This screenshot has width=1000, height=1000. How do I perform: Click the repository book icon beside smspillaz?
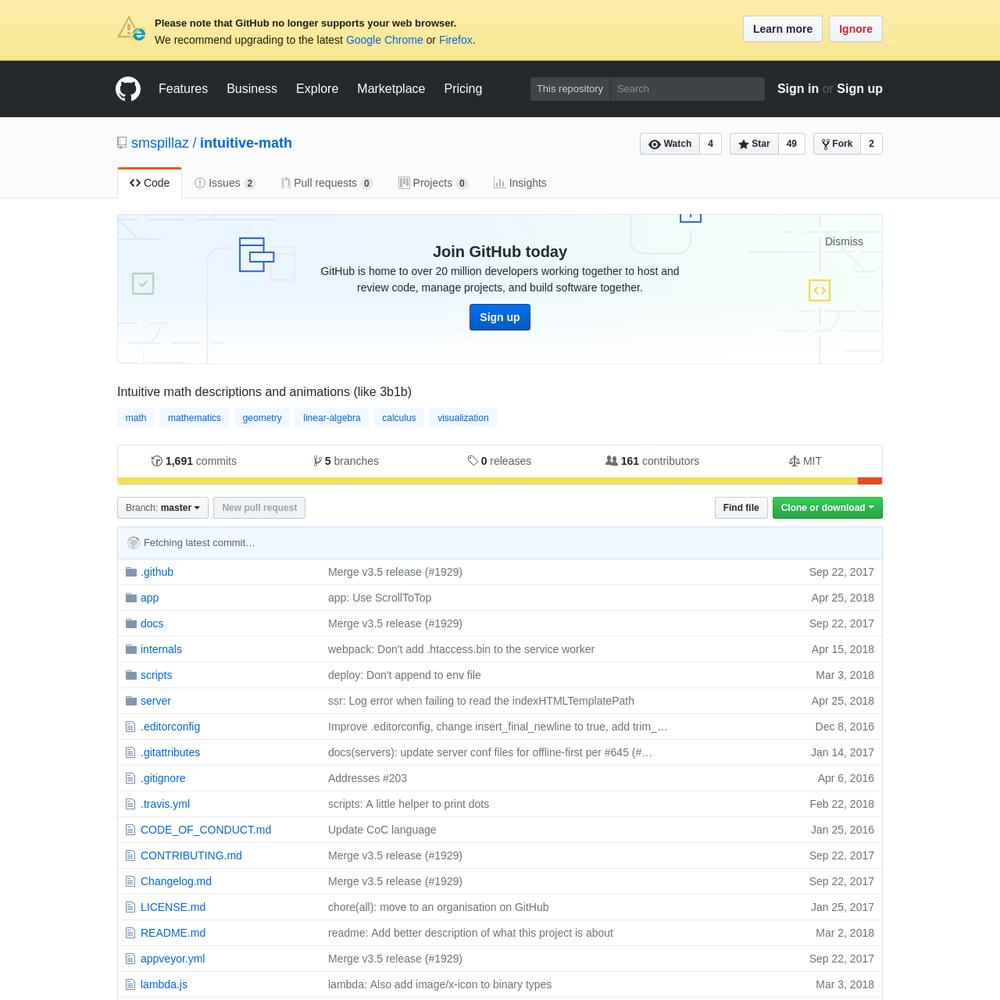(122, 143)
